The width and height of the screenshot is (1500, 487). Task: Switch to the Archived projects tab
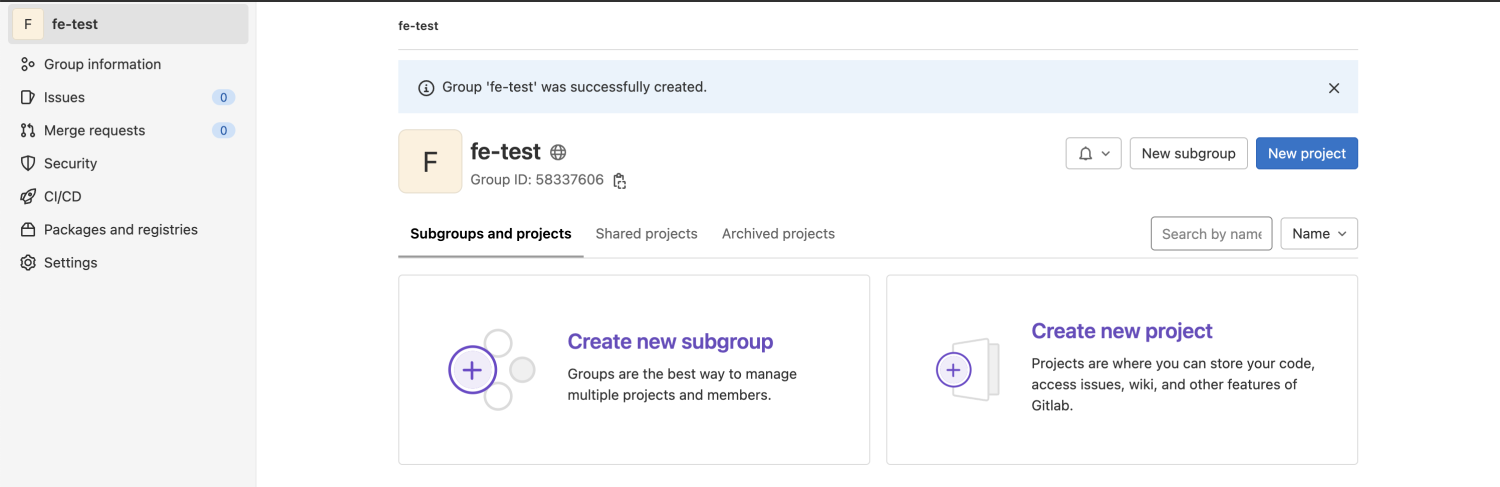(x=778, y=233)
